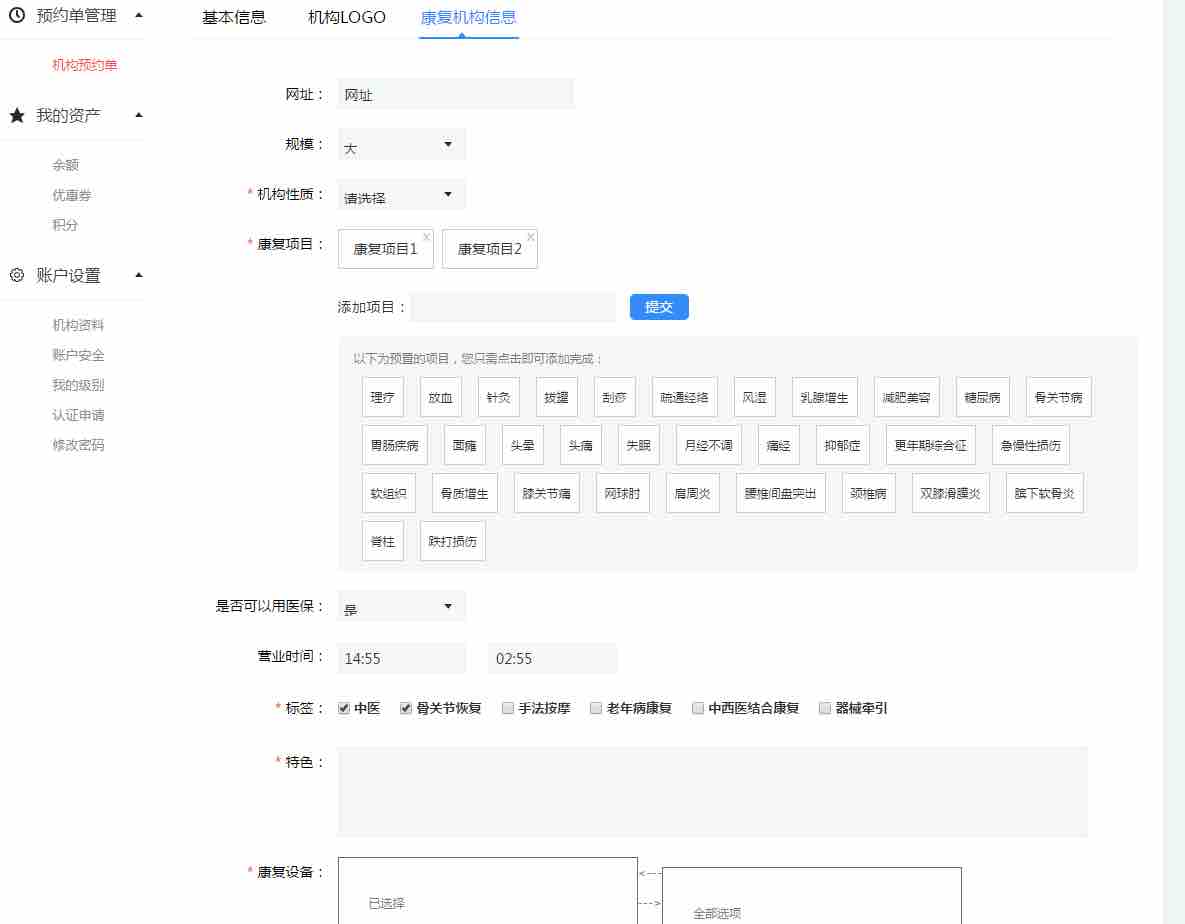Click the 网址 input field

pyautogui.click(x=456, y=95)
